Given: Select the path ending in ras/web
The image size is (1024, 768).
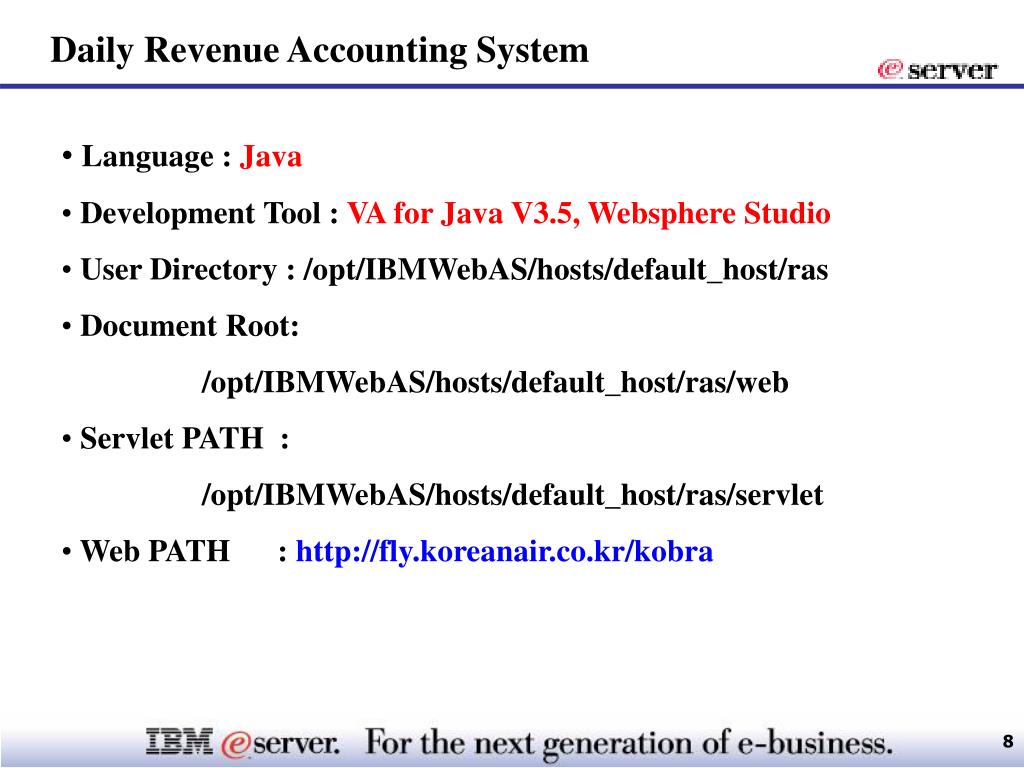Looking at the screenshot, I should click(x=495, y=383).
